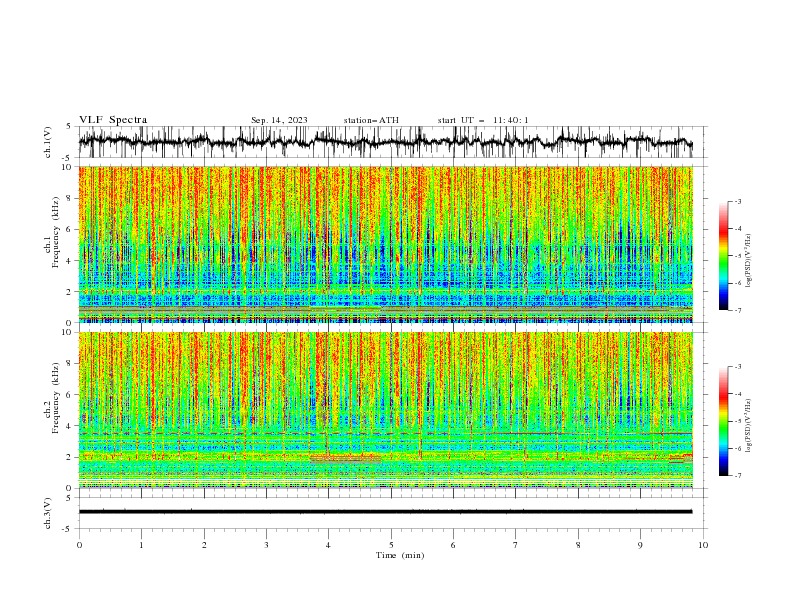Select the date text "Sep. 14, 2023"

click(279, 120)
